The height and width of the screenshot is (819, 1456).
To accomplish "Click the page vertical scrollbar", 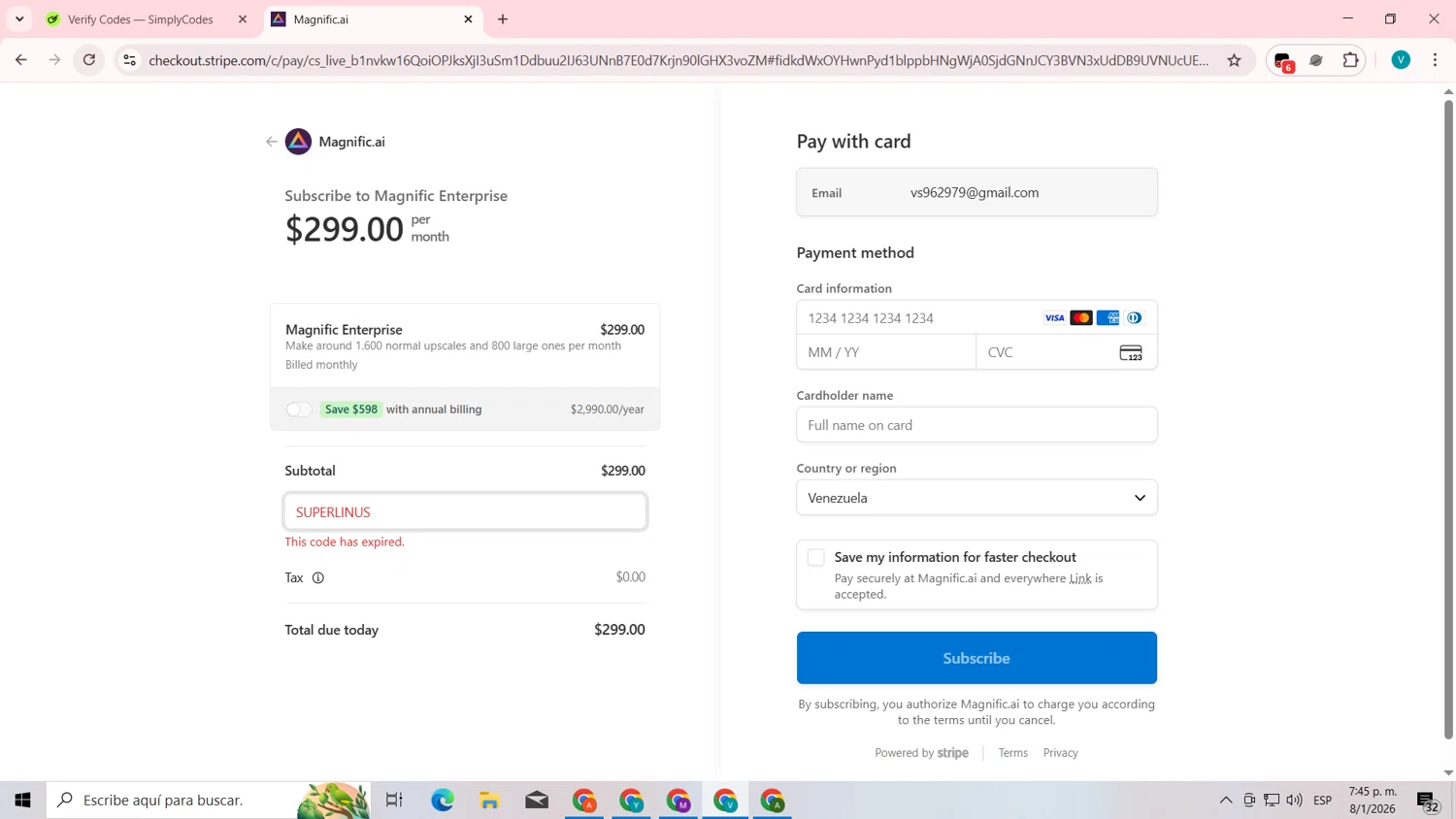I will (1448, 417).
